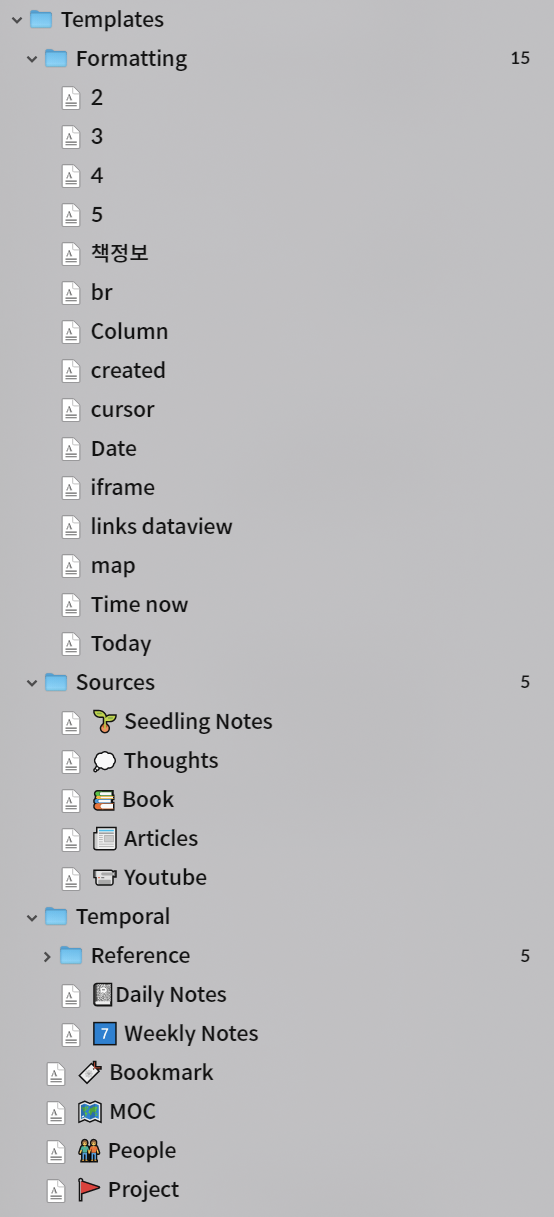The width and height of the screenshot is (554, 1217).
Task: Open the Weekly Notes template
Action: pyautogui.click(x=191, y=1033)
